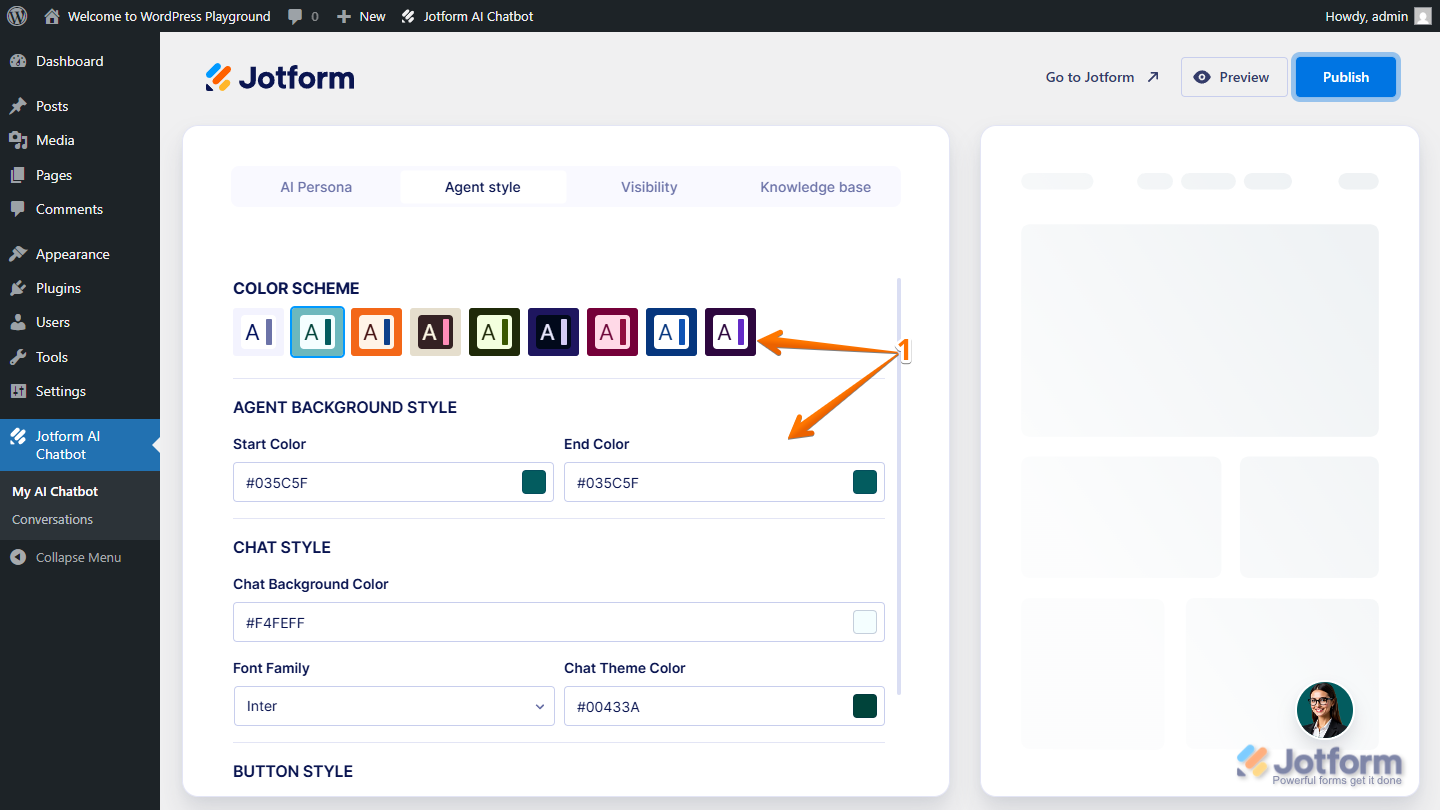Open the Font Family dropdown
Viewport: 1440px width, 810px height.
tap(394, 706)
